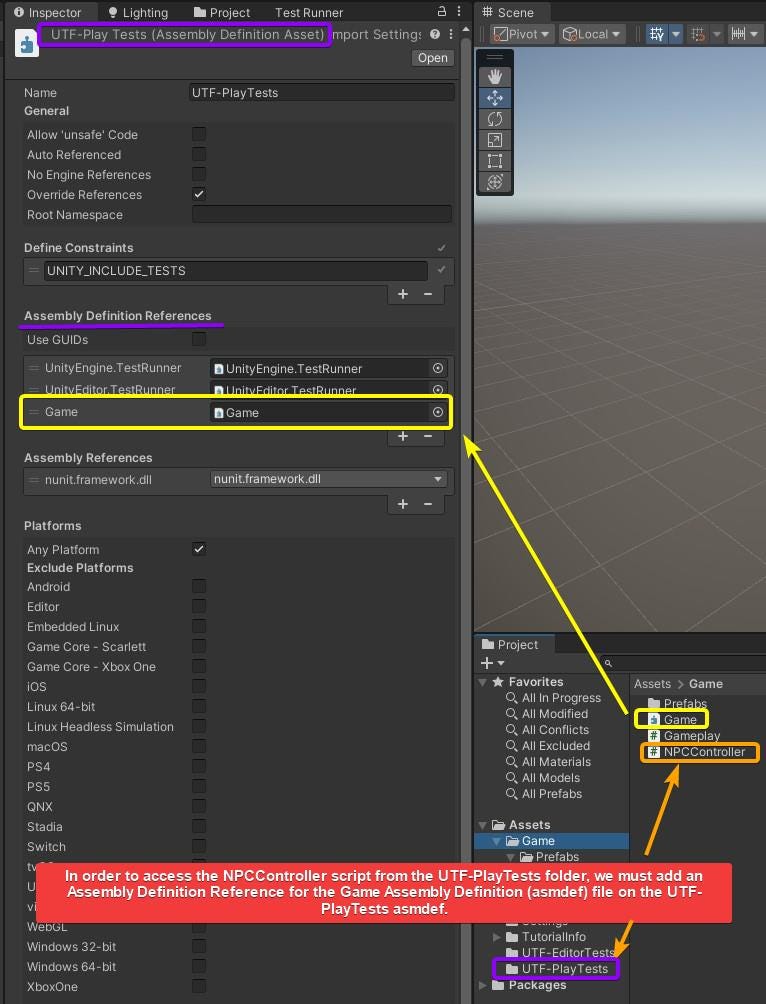This screenshot has height=1004, width=766.
Task: Expand the Packages tree folder
Action: (x=483, y=985)
